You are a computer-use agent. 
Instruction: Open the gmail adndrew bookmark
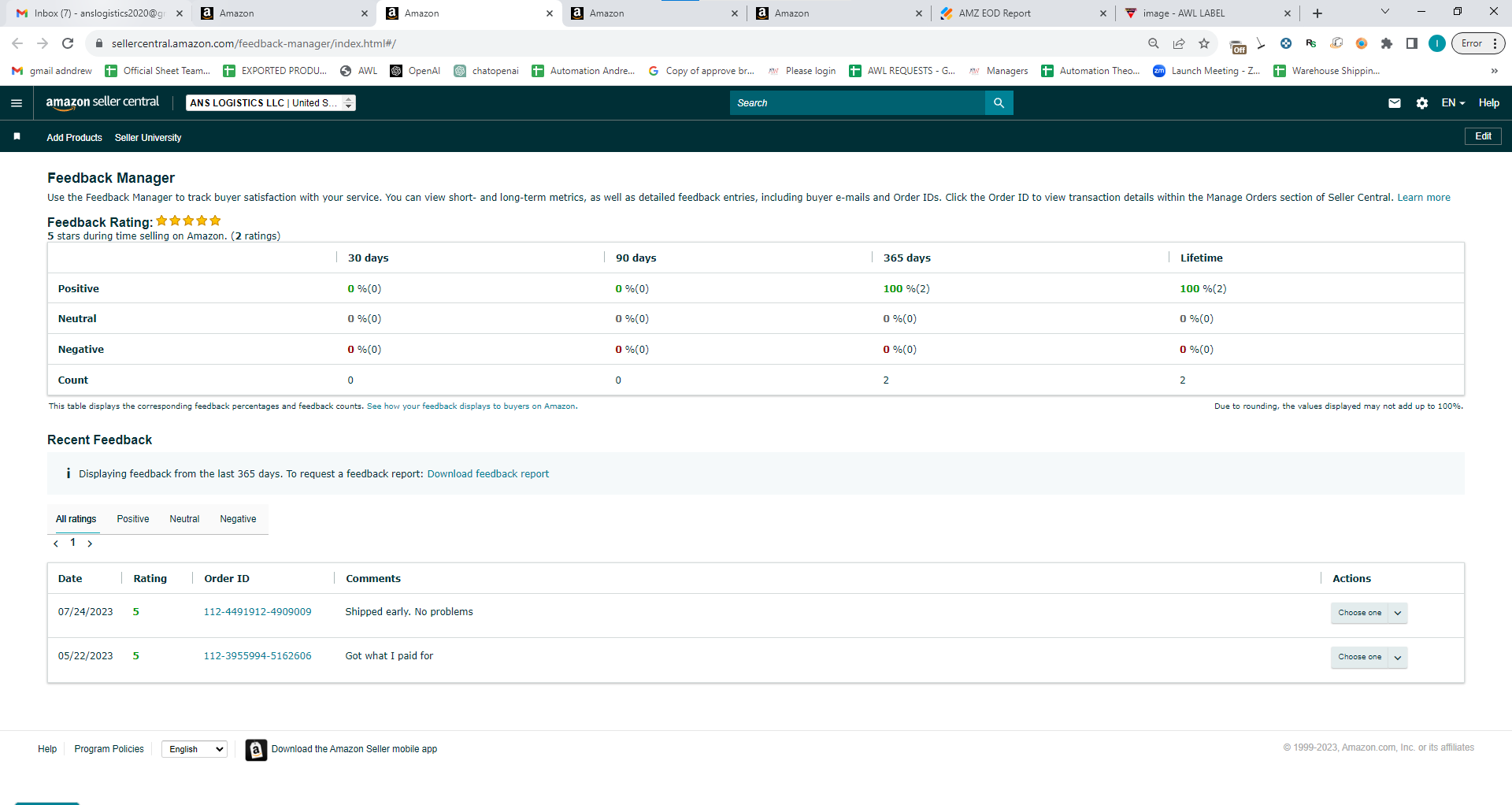click(52, 71)
